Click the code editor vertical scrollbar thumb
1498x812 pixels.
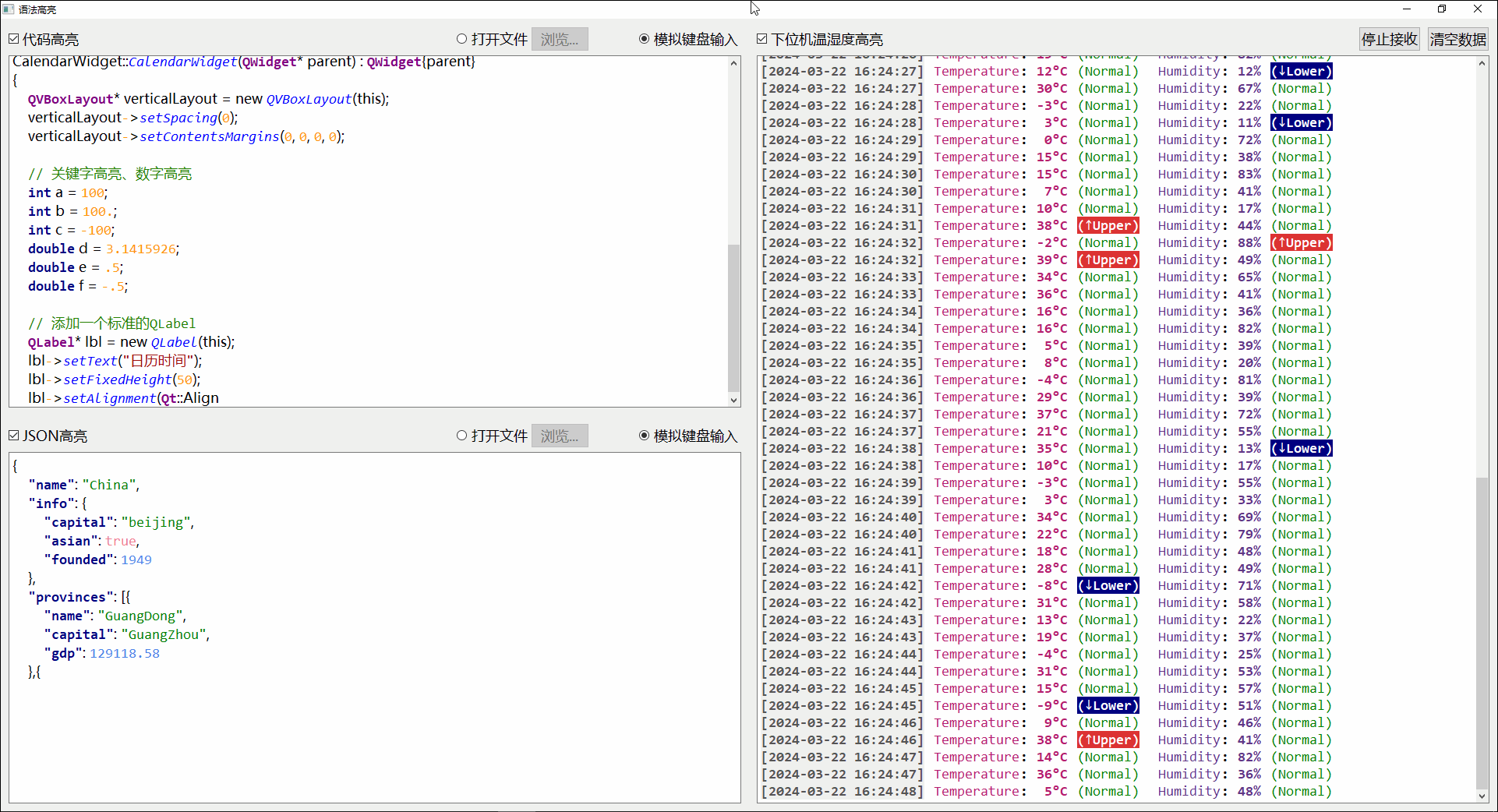click(x=733, y=318)
